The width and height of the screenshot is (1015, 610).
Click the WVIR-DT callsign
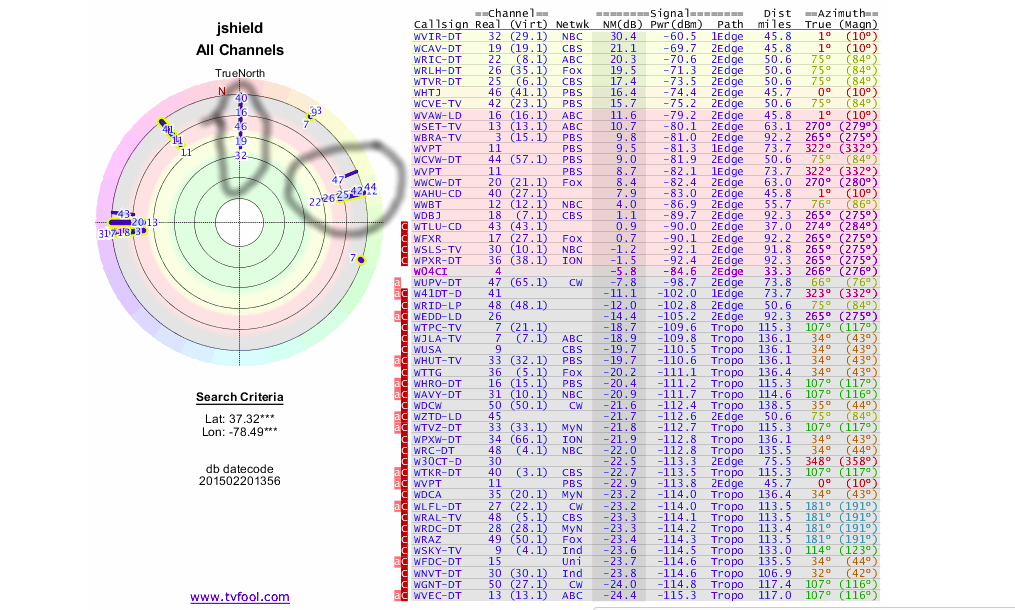click(437, 36)
